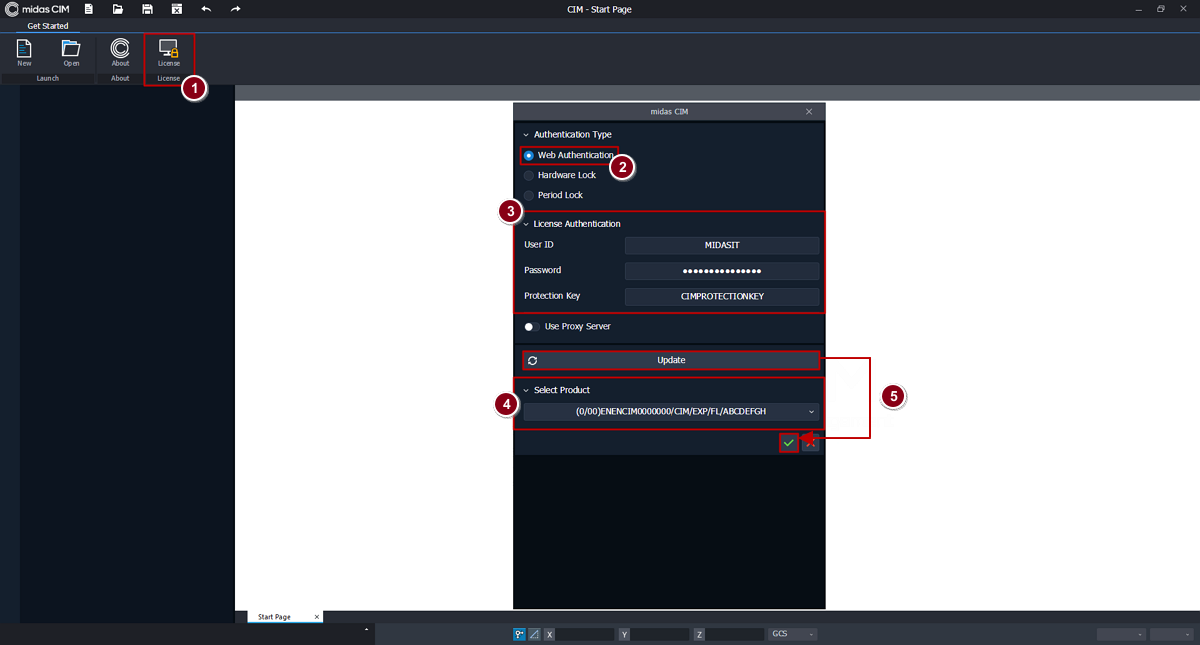Click the Update button

coord(671,360)
